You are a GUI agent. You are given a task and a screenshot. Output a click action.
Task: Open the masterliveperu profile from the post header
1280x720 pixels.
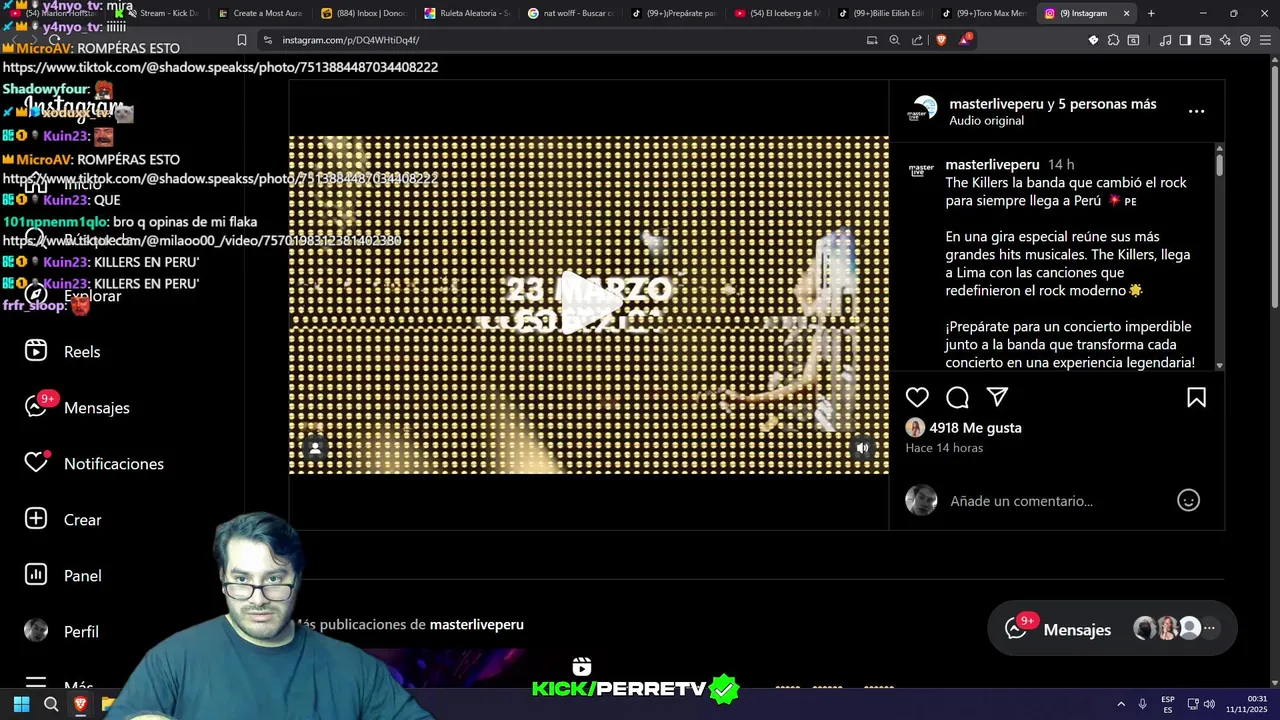996,104
